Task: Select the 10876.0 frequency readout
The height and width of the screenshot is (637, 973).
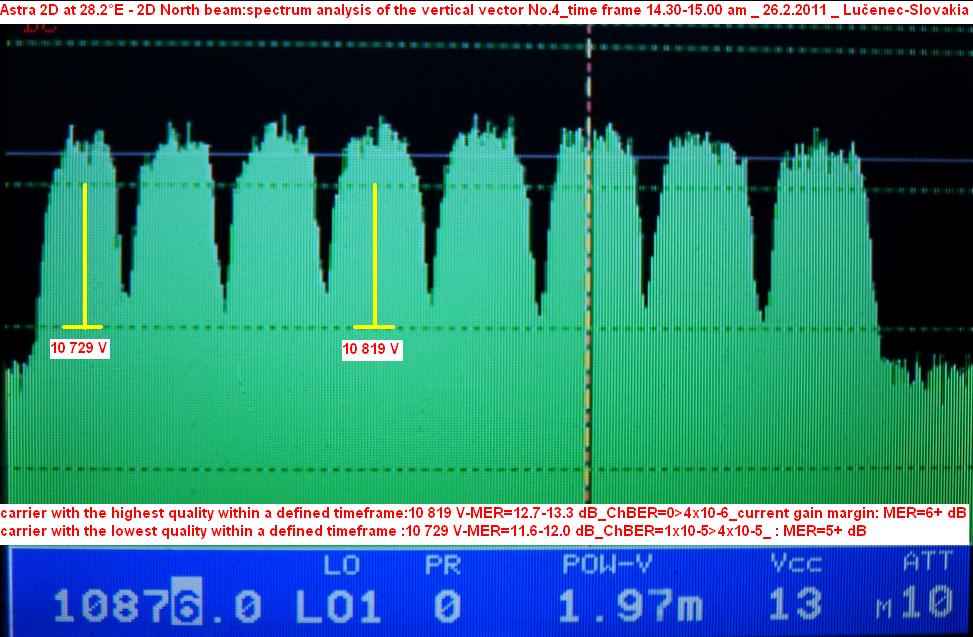Action: [157, 606]
